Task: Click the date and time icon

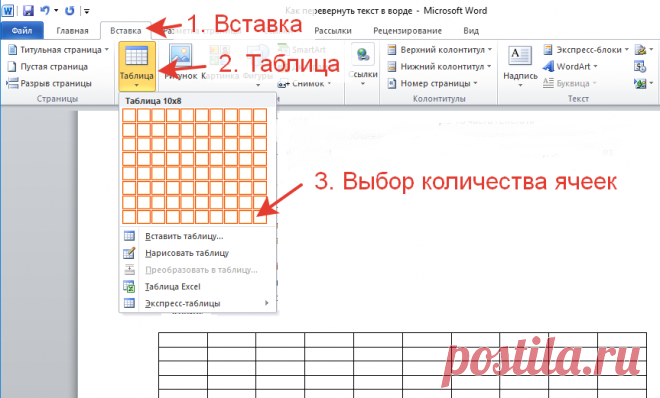Action: point(640,66)
